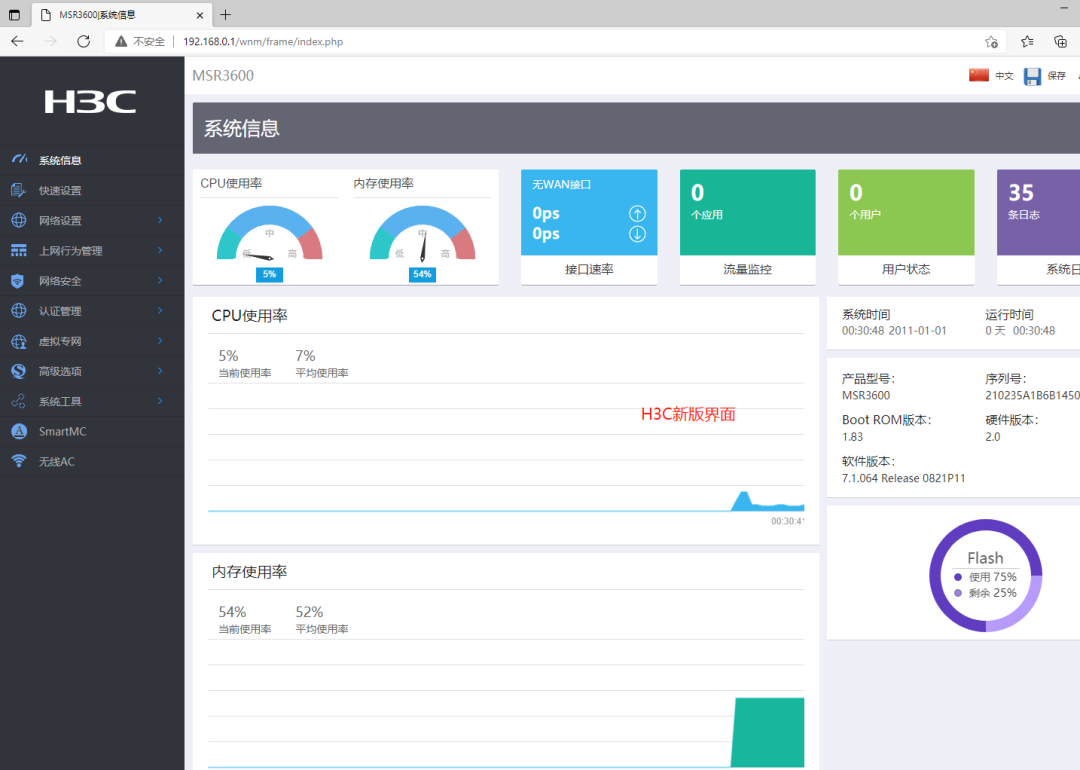This screenshot has width=1080, height=770.
Task: Click the 54% memory gauge badge
Action: (x=422, y=274)
